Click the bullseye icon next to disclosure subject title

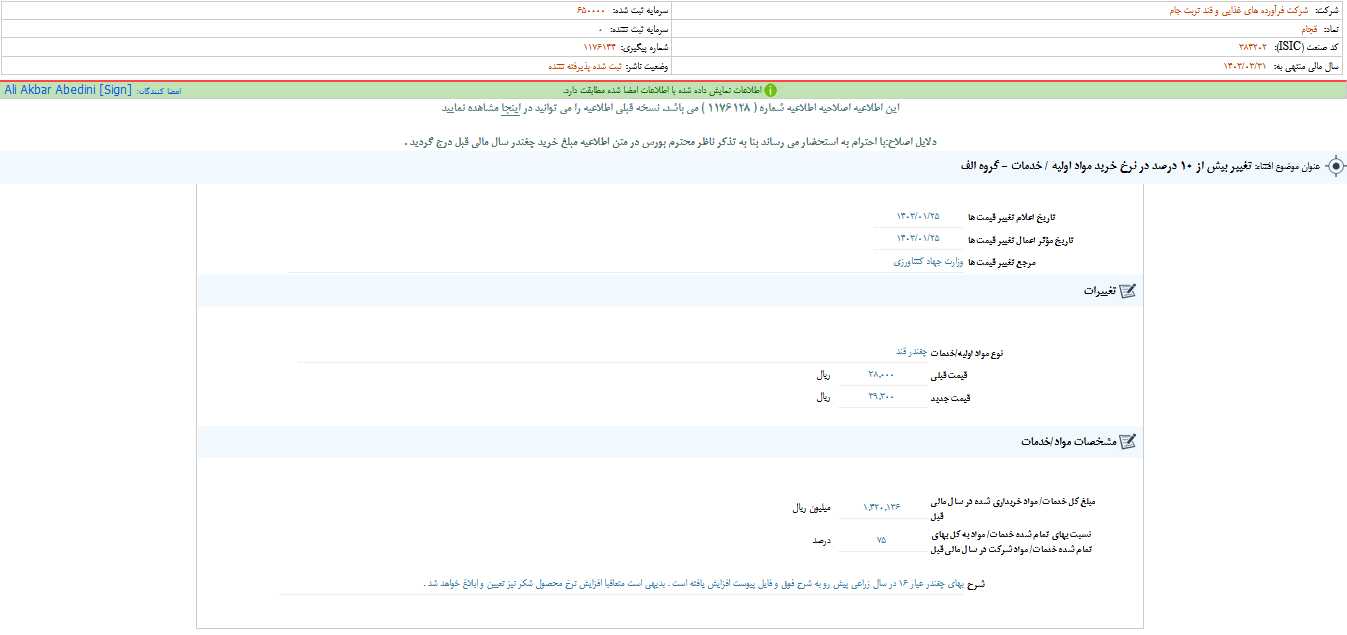tap(1335, 167)
